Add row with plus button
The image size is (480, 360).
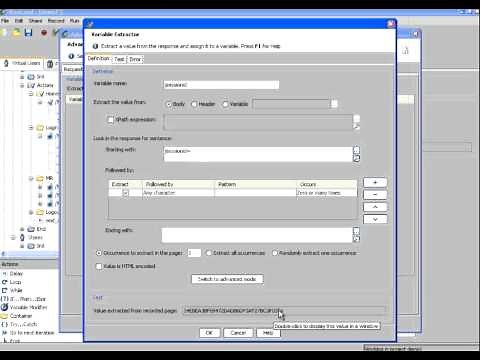[375, 183]
